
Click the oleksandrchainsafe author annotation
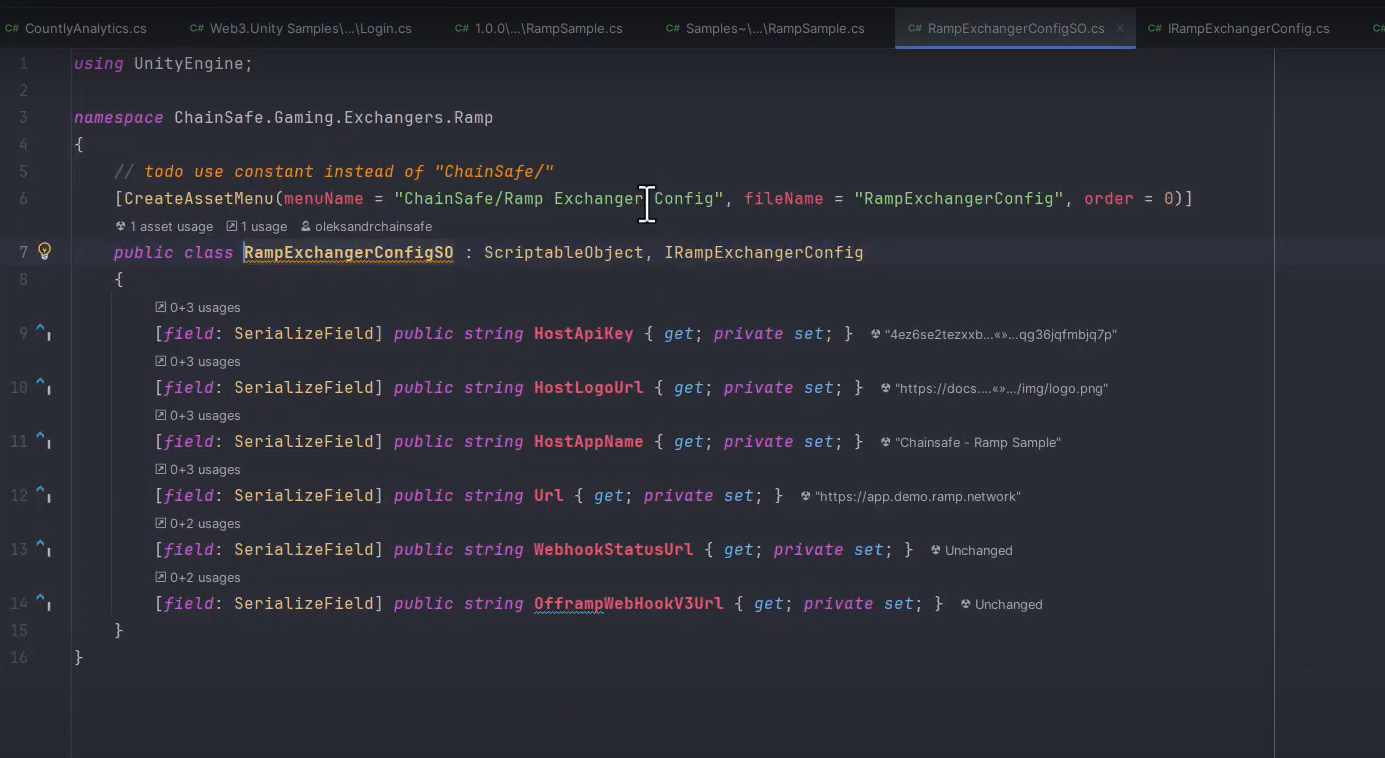click(373, 226)
